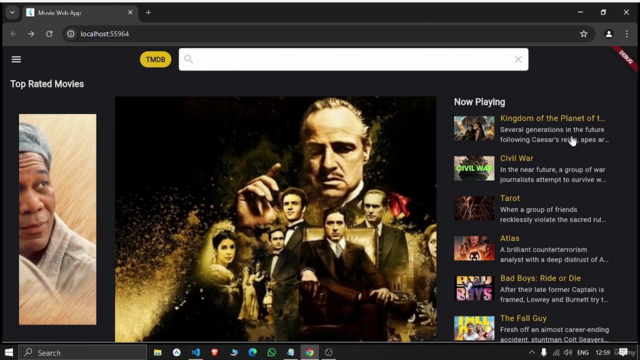Open Brave browser from taskbar
640x360 pixels.
(x=214, y=352)
